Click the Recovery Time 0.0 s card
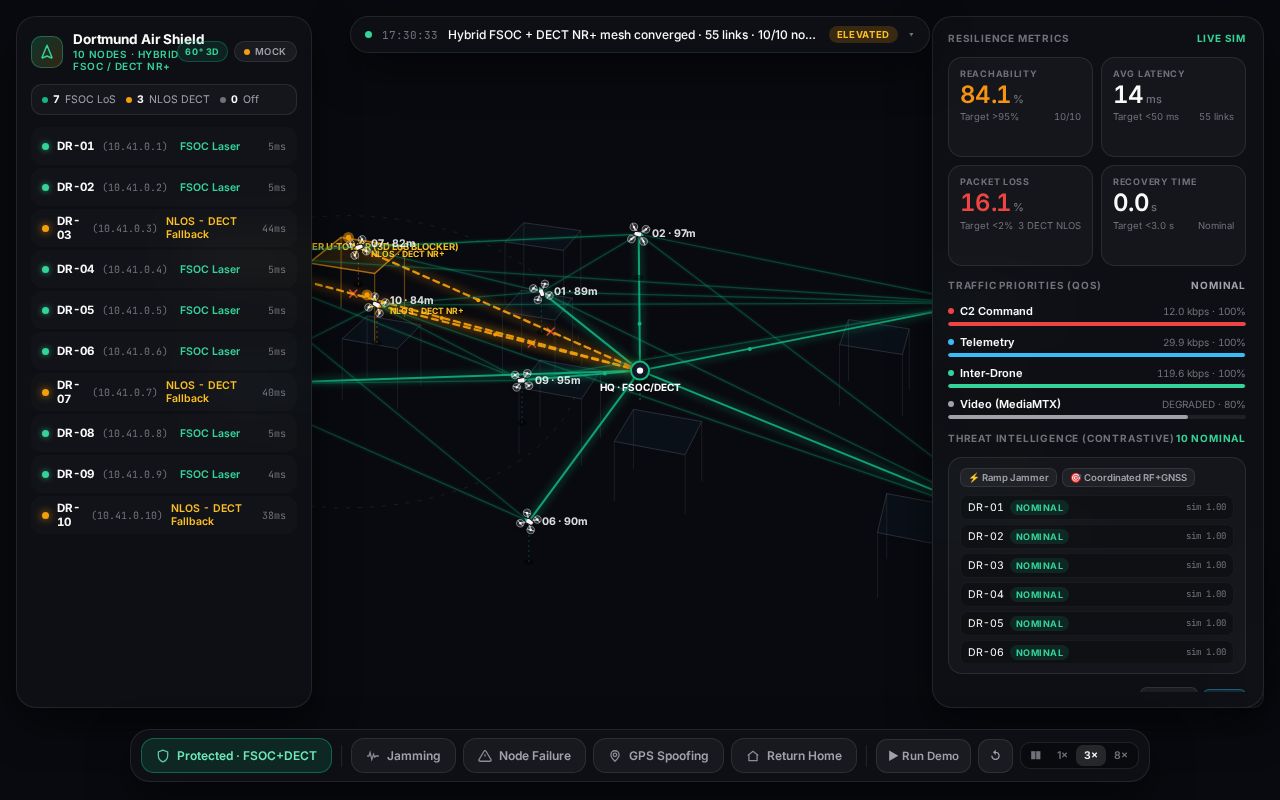The height and width of the screenshot is (800, 1280). [x=1173, y=215]
